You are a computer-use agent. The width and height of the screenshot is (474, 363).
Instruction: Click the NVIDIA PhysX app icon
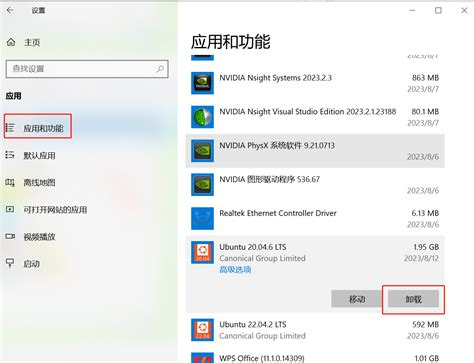[x=202, y=151]
